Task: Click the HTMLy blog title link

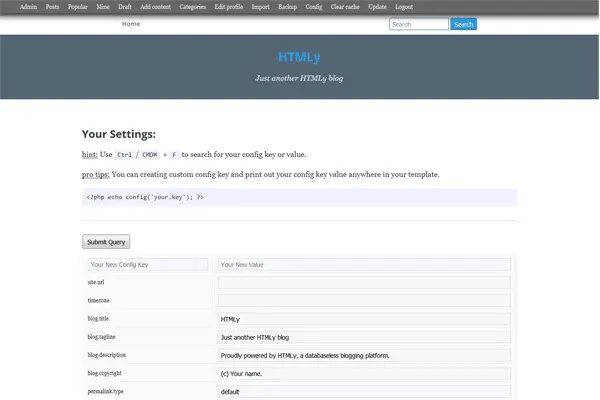Action: 299,57
